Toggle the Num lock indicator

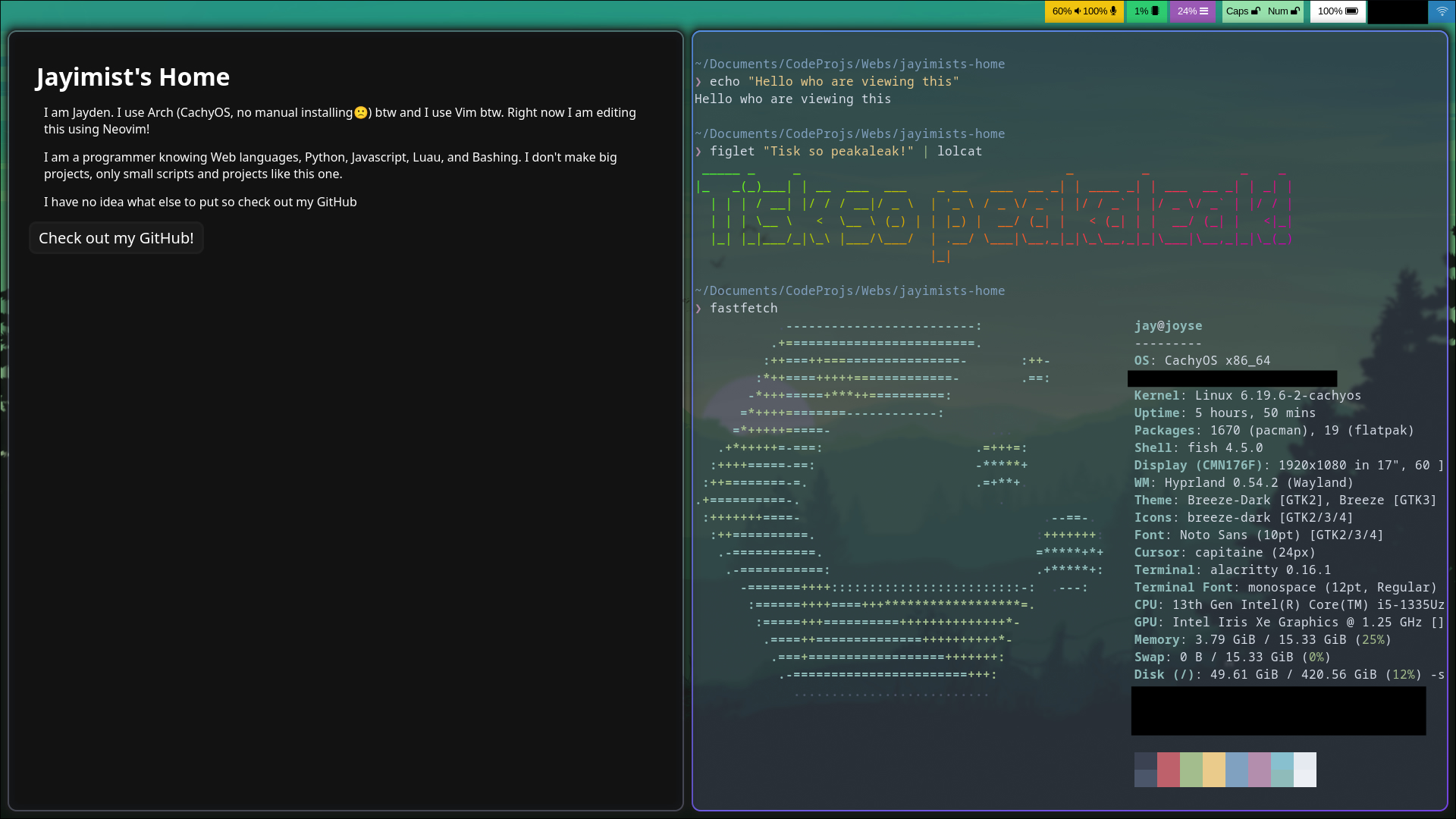click(1284, 11)
